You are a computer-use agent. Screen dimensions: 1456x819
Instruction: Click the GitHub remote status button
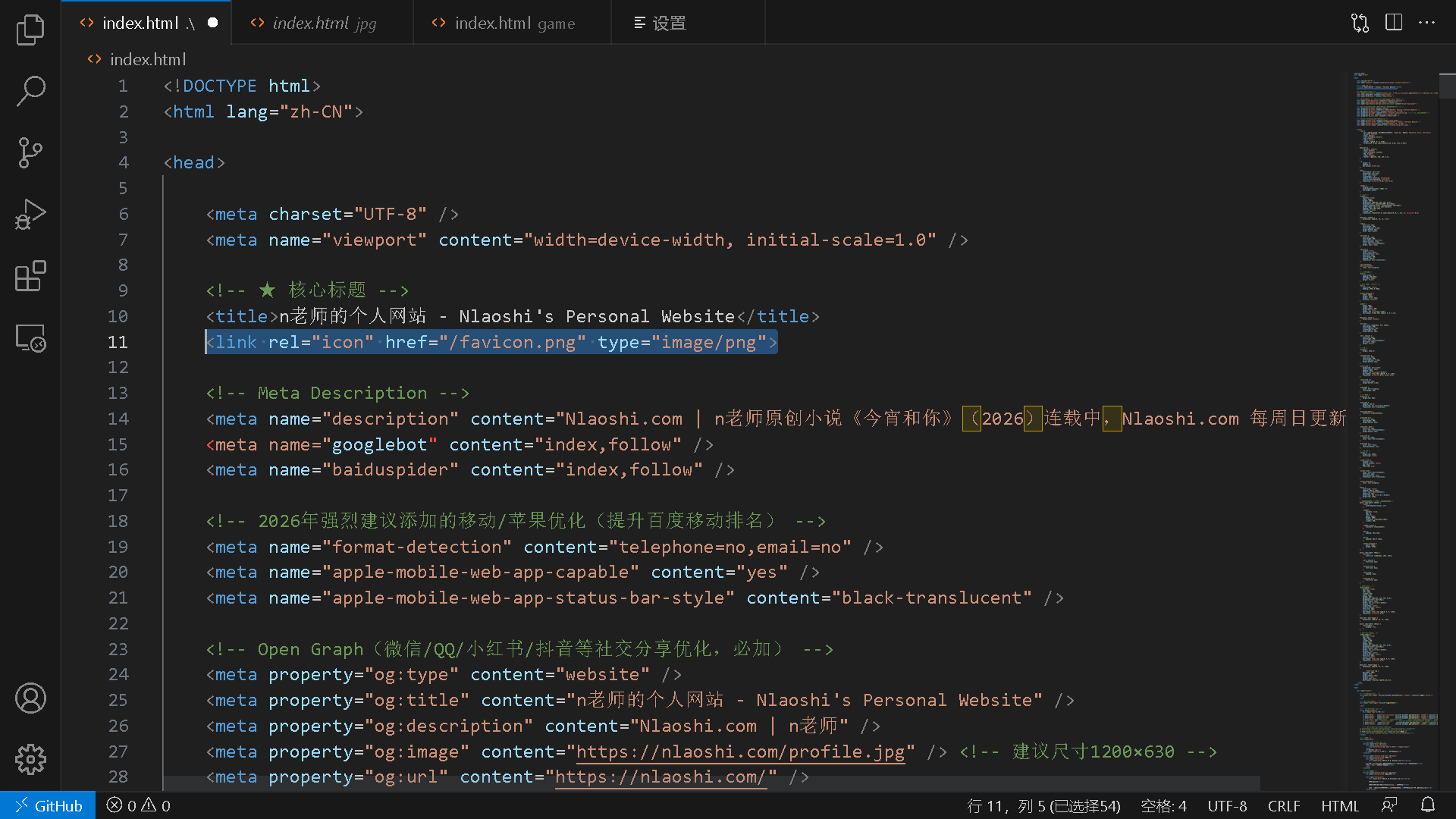[x=48, y=806]
